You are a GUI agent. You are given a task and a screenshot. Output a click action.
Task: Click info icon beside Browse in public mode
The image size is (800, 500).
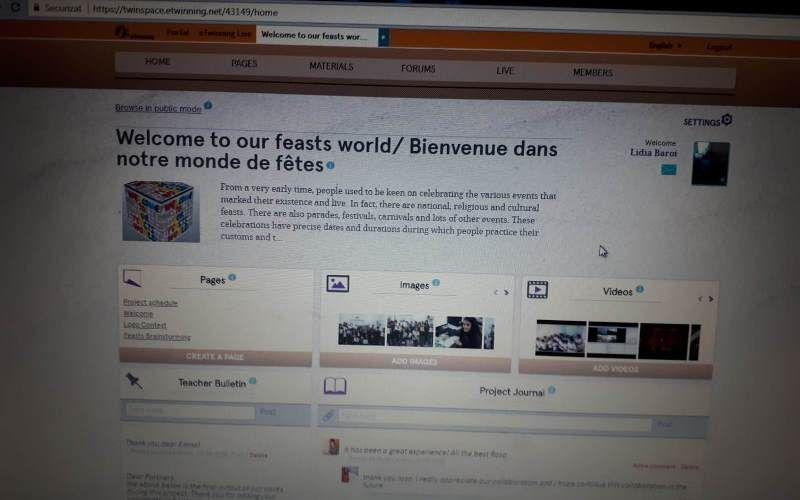point(208,105)
